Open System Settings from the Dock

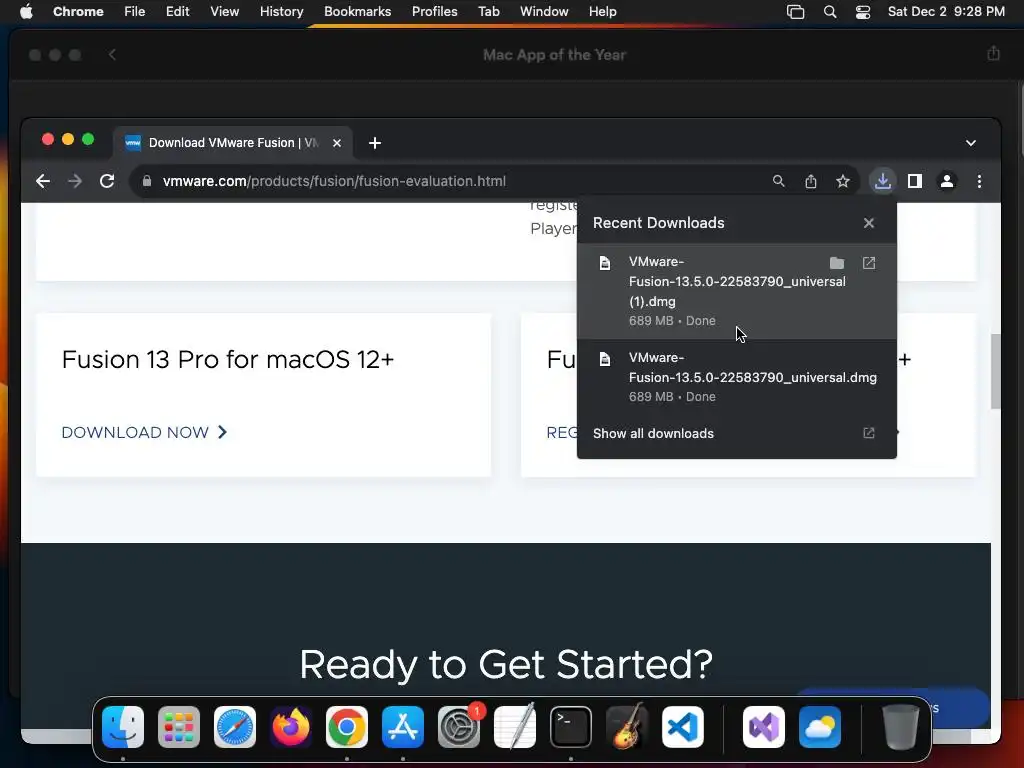tap(458, 727)
